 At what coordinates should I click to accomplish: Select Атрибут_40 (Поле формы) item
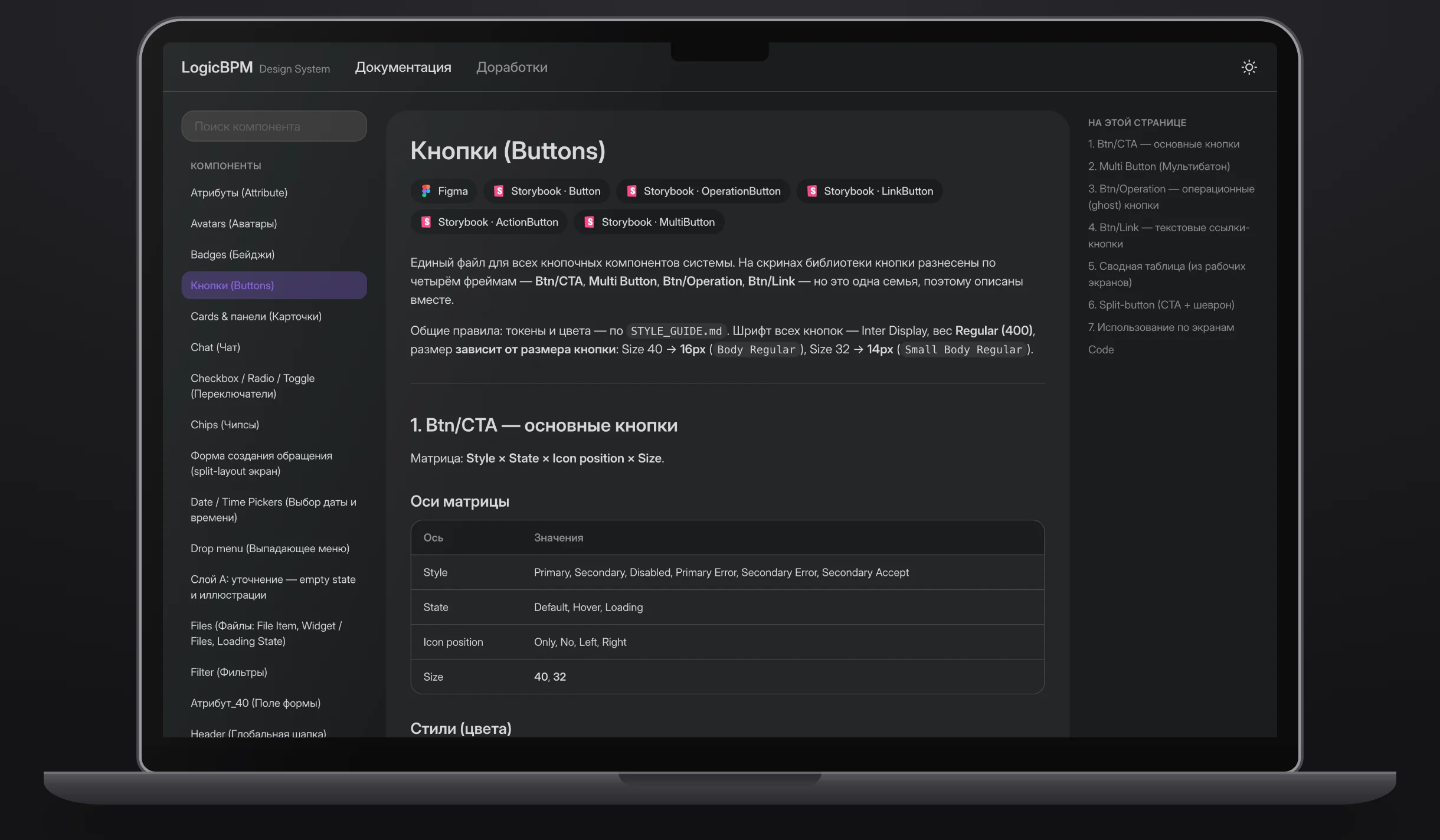point(274,703)
